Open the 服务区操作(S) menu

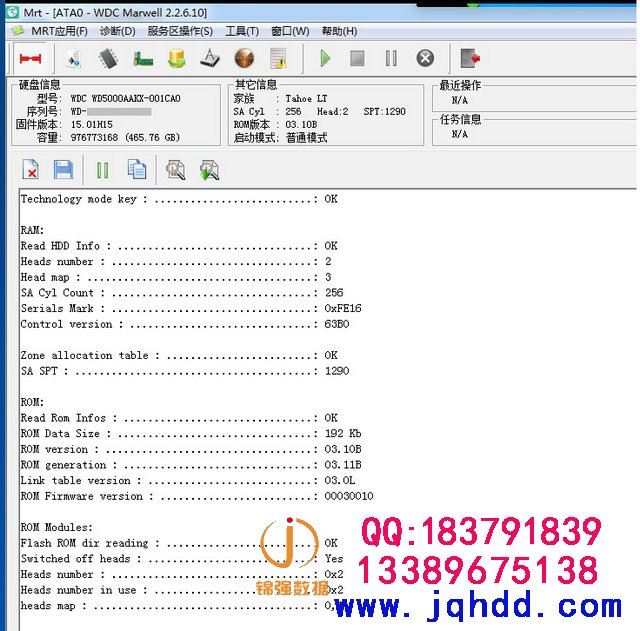click(180, 31)
